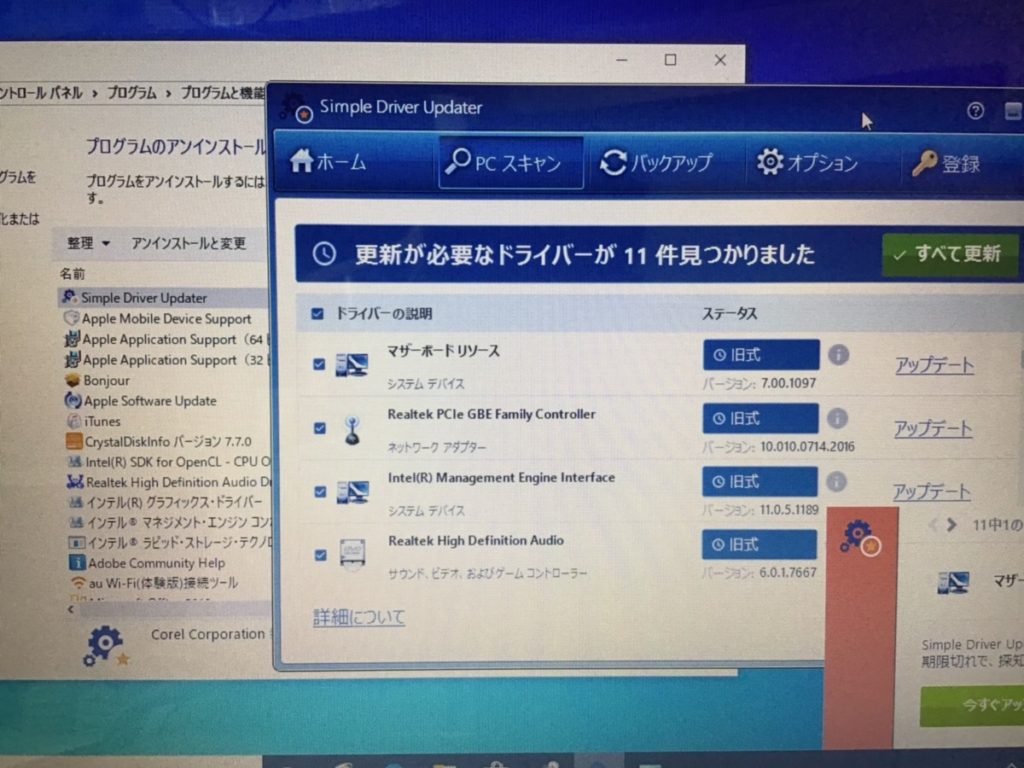Viewport: 1024px width, 768px height.
Task: Click the Realtek PCIe network adapter icon
Action: click(351, 429)
